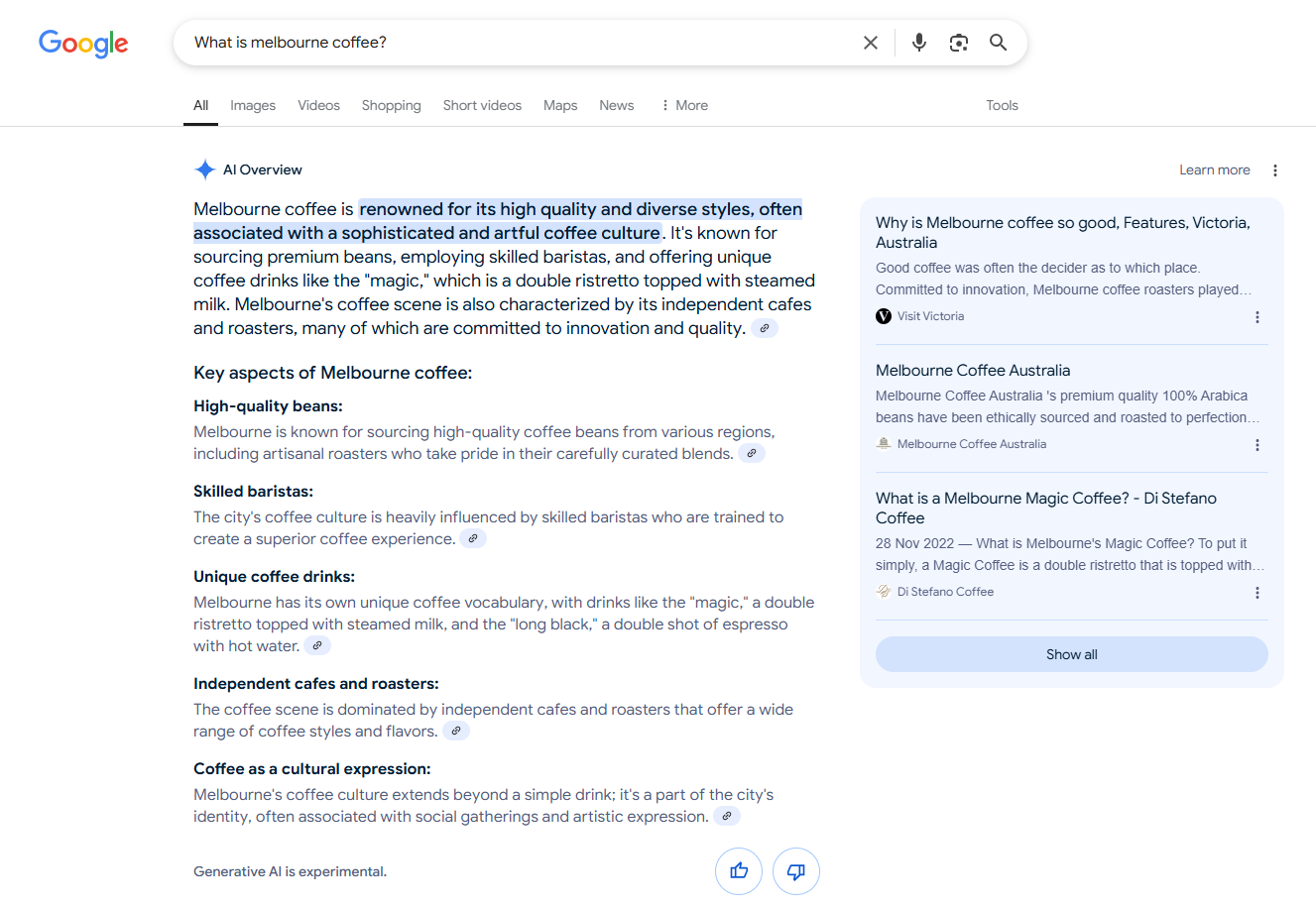Click the Melbourne Coffee Australia favicon
The width and height of the screenshot is (1316, 908).
pyautogui.click(x=884, y=444)
